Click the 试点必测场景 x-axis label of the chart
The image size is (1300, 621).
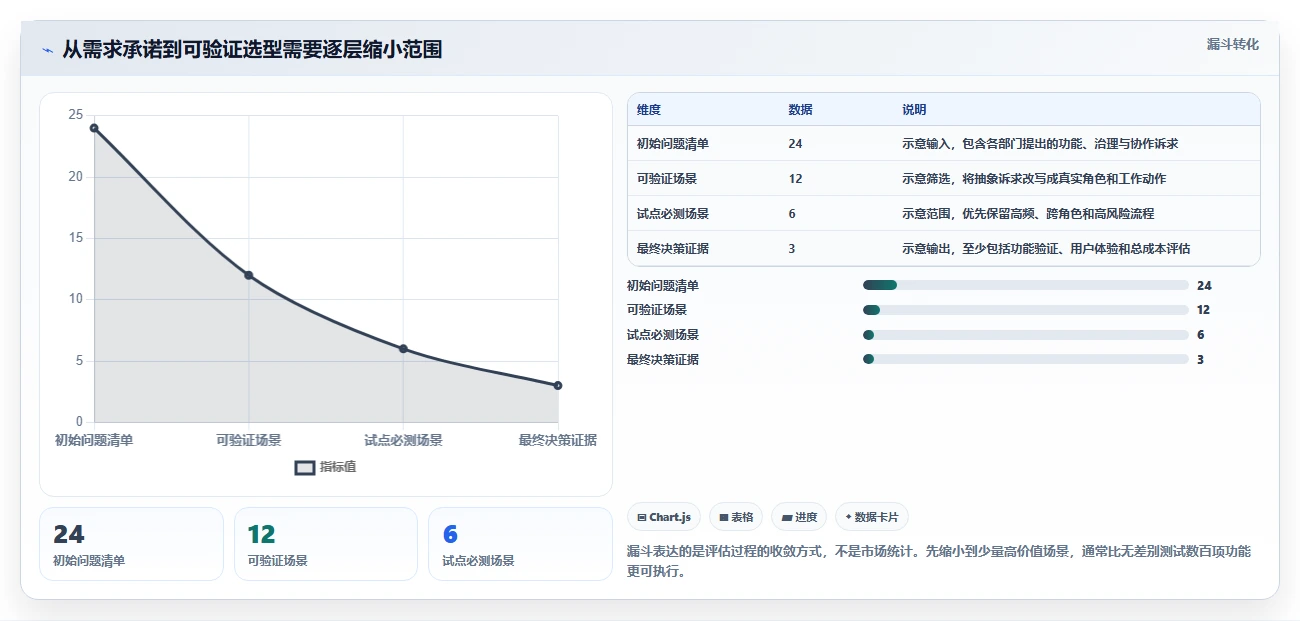(x=403, y=440)
